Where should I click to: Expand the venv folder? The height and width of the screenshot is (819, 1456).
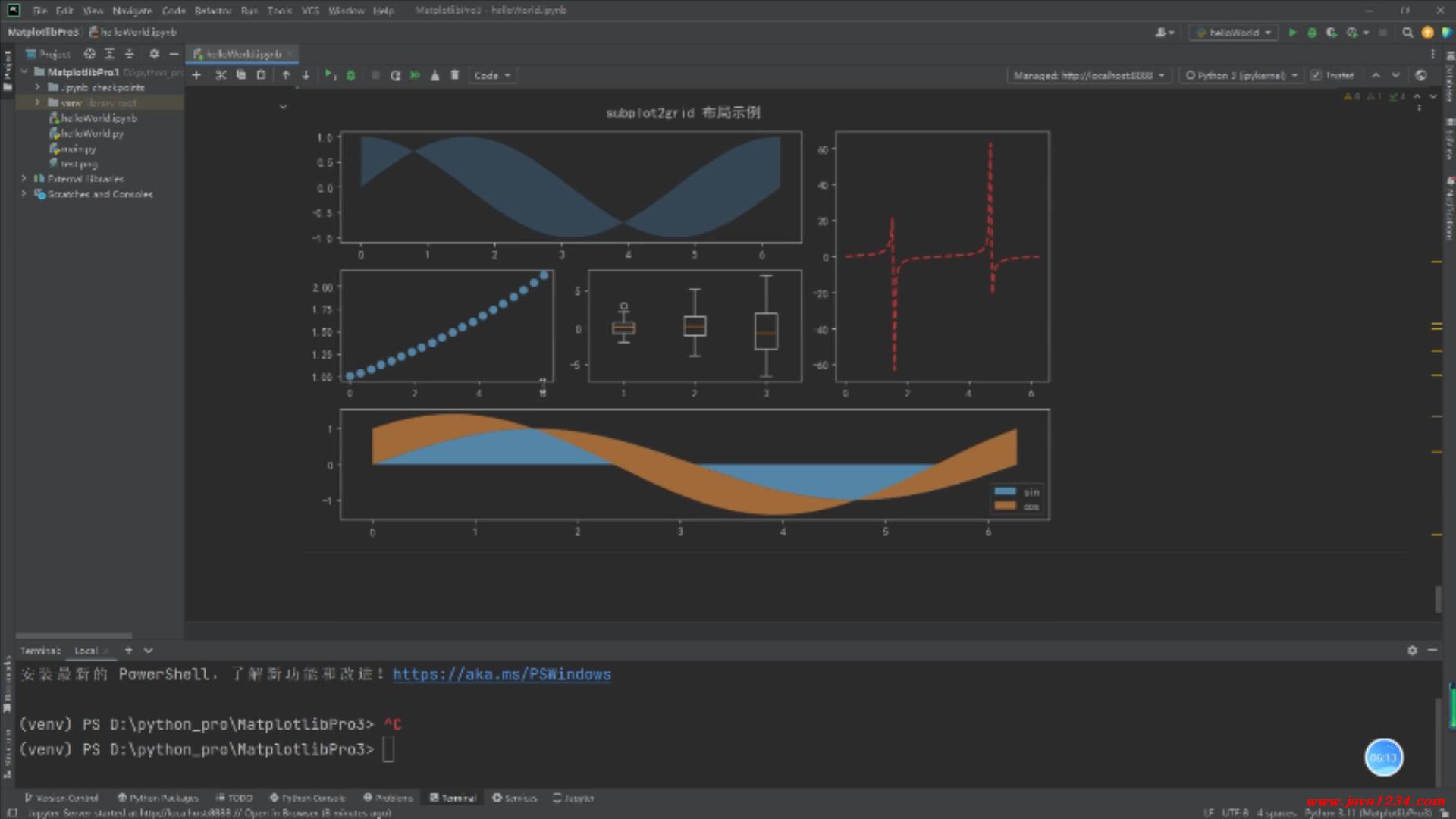point(37,102)
